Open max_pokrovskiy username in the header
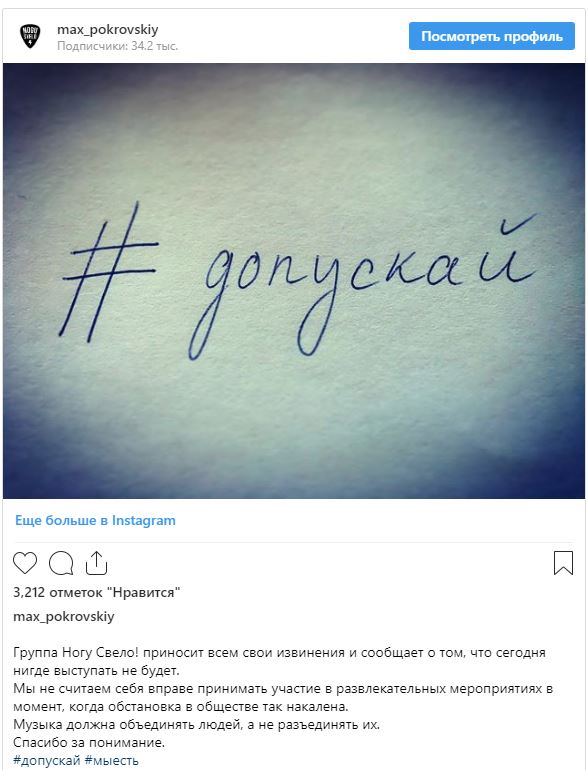The width and height of the screenshot is (588, 770). pyautogui.click(x=108, y=29)
